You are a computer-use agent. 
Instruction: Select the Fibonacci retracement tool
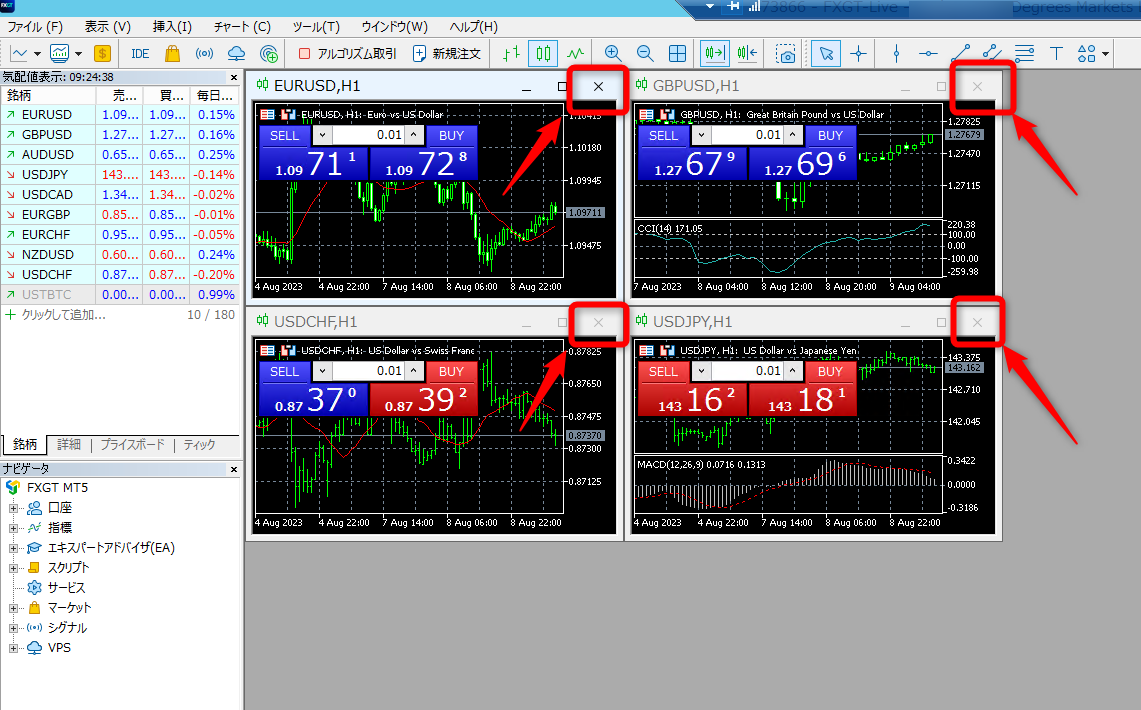click(x=1024, y=54)
